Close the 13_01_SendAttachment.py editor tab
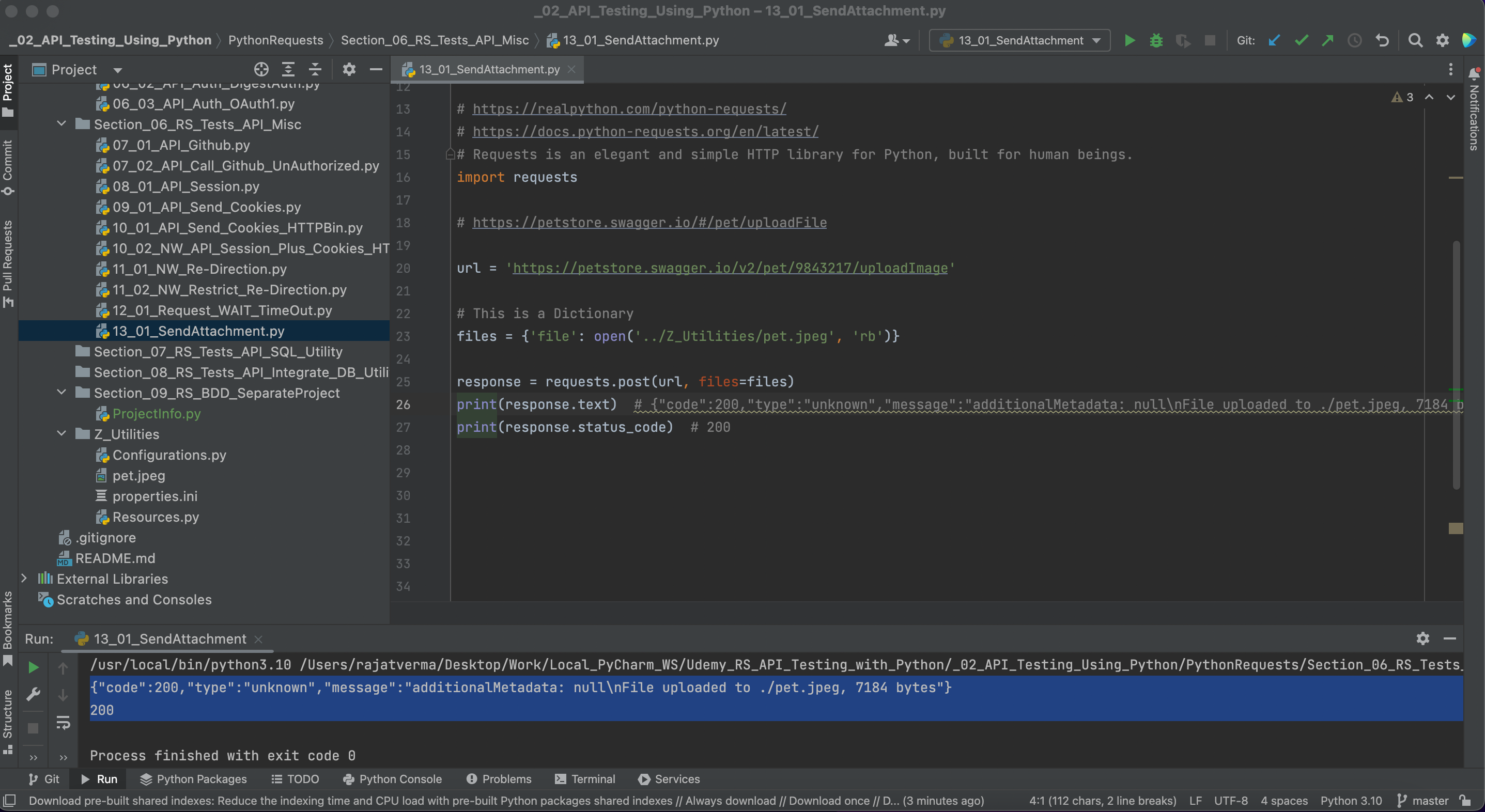The width and height of the screenshot is (1485, 812). coord(571,70)
